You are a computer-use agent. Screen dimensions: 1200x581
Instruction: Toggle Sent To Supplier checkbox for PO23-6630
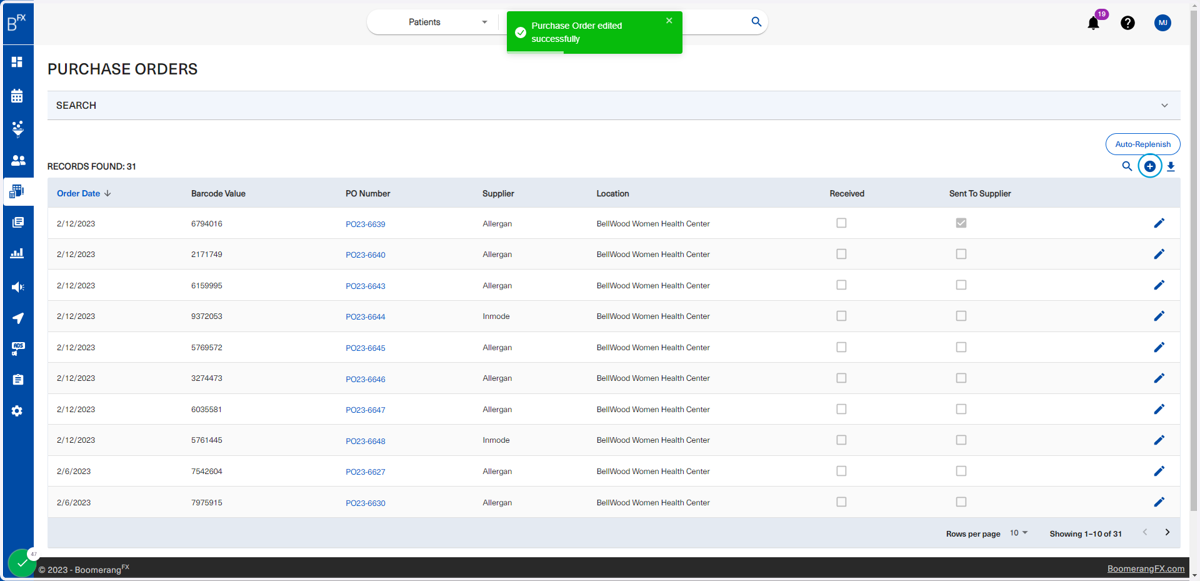(961, 502)
